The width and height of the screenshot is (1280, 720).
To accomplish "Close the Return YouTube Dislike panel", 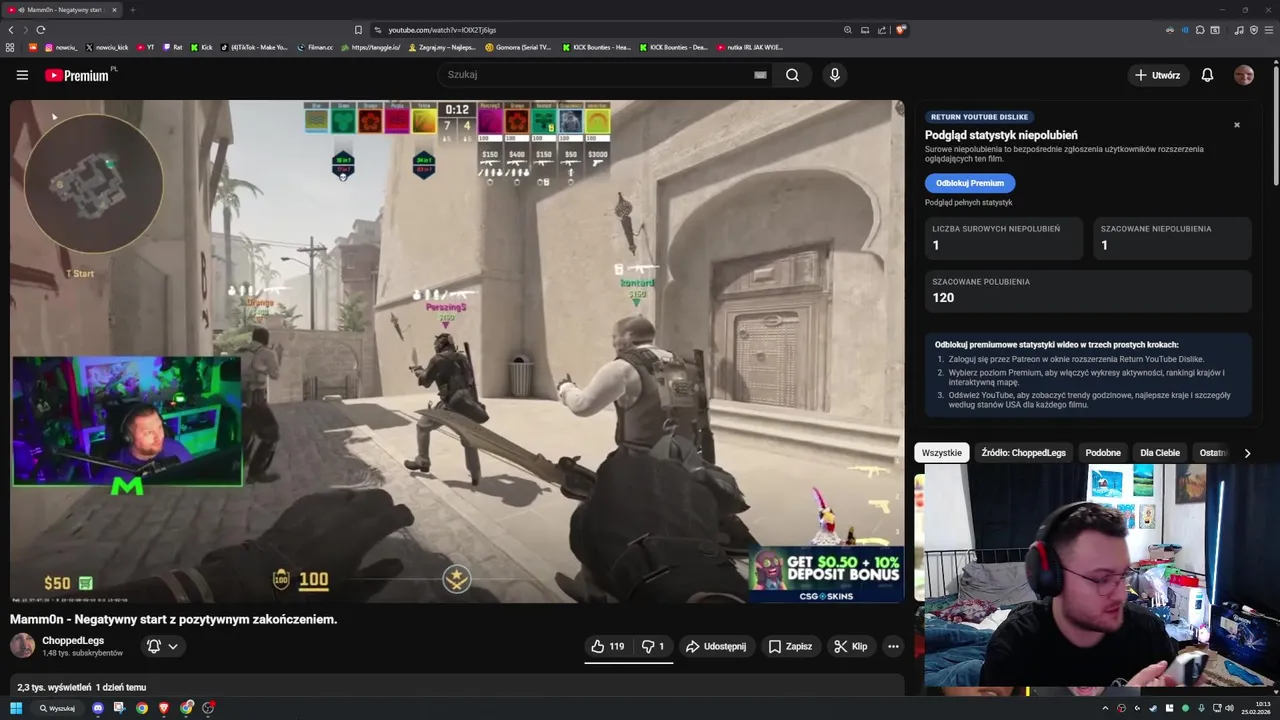I will point(1237,125).
